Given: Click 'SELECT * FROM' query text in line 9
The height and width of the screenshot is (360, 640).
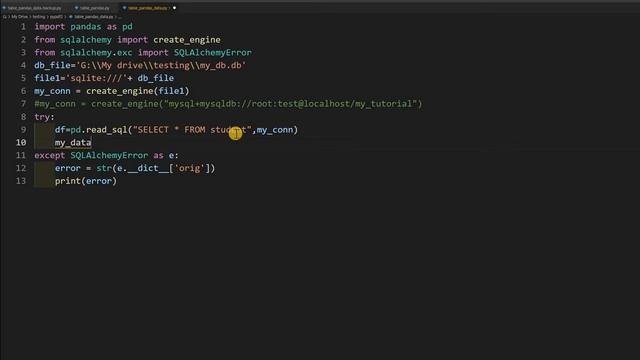Looking at the screenshot, I should tap(171, 130).
